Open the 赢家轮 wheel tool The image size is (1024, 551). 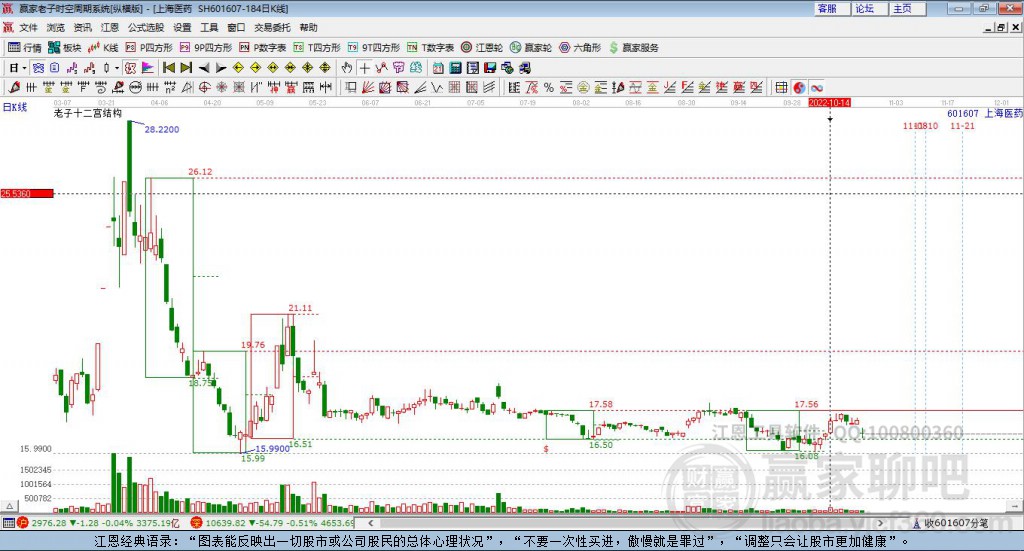point(531,48)
